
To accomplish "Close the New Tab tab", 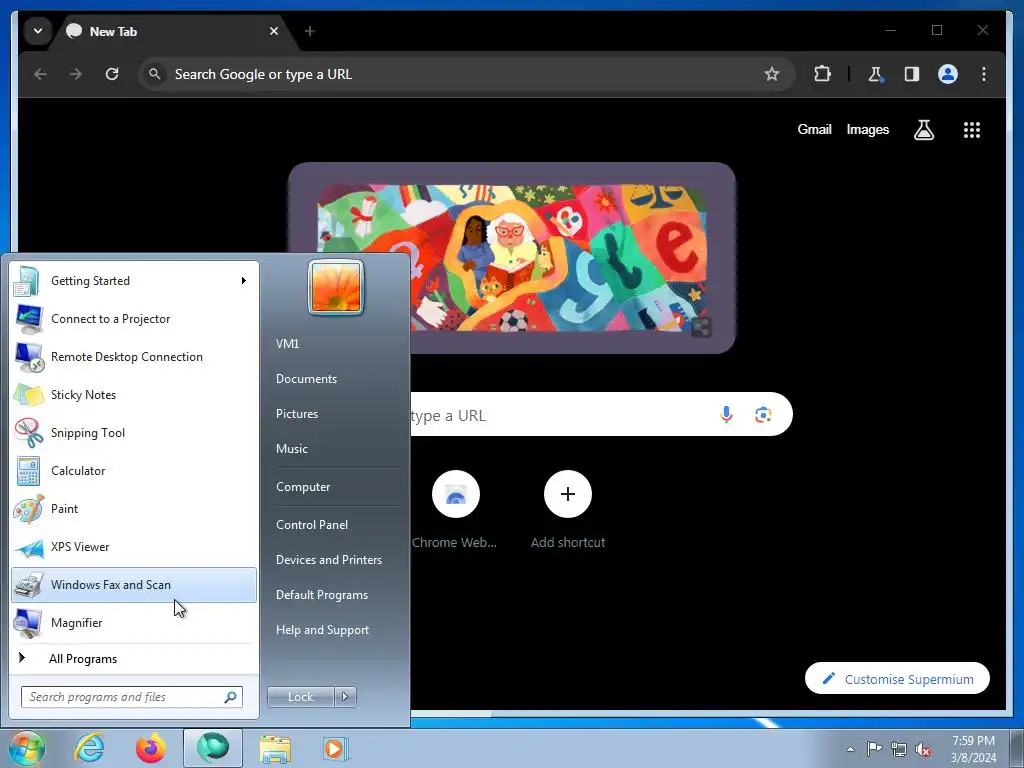I will (274, 31).
